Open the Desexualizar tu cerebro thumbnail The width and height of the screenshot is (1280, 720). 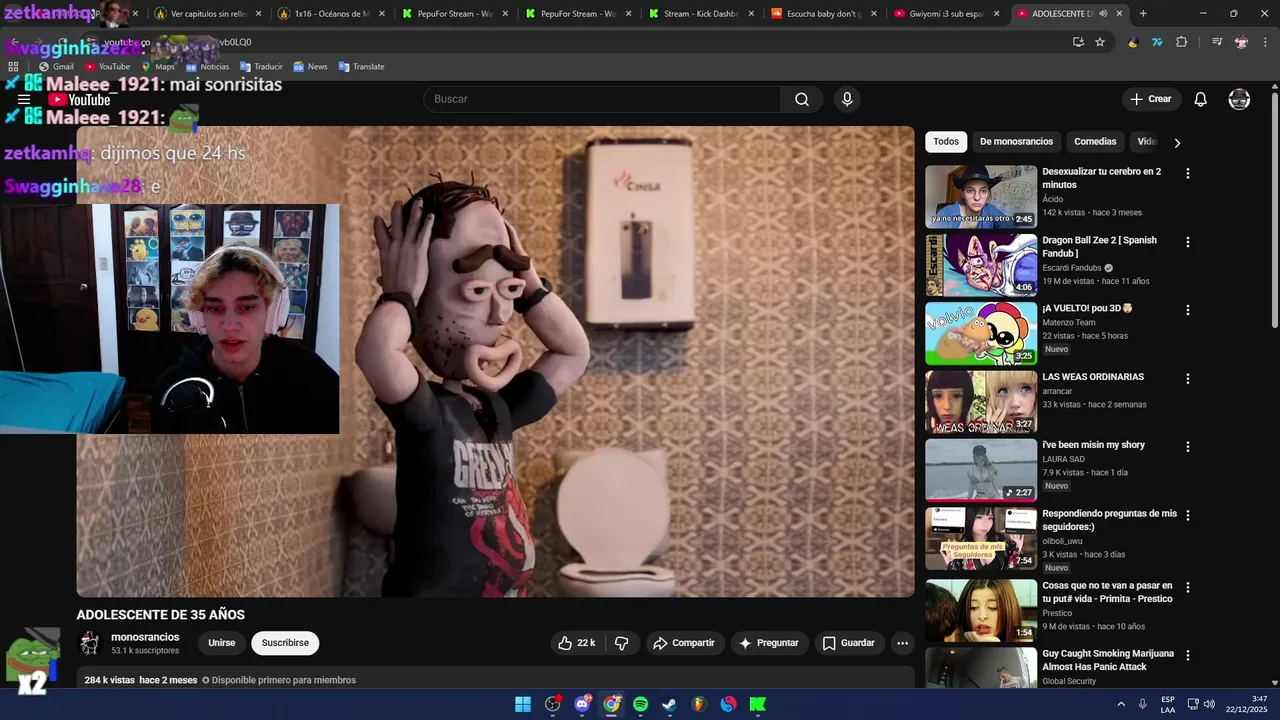click(981, 196)
